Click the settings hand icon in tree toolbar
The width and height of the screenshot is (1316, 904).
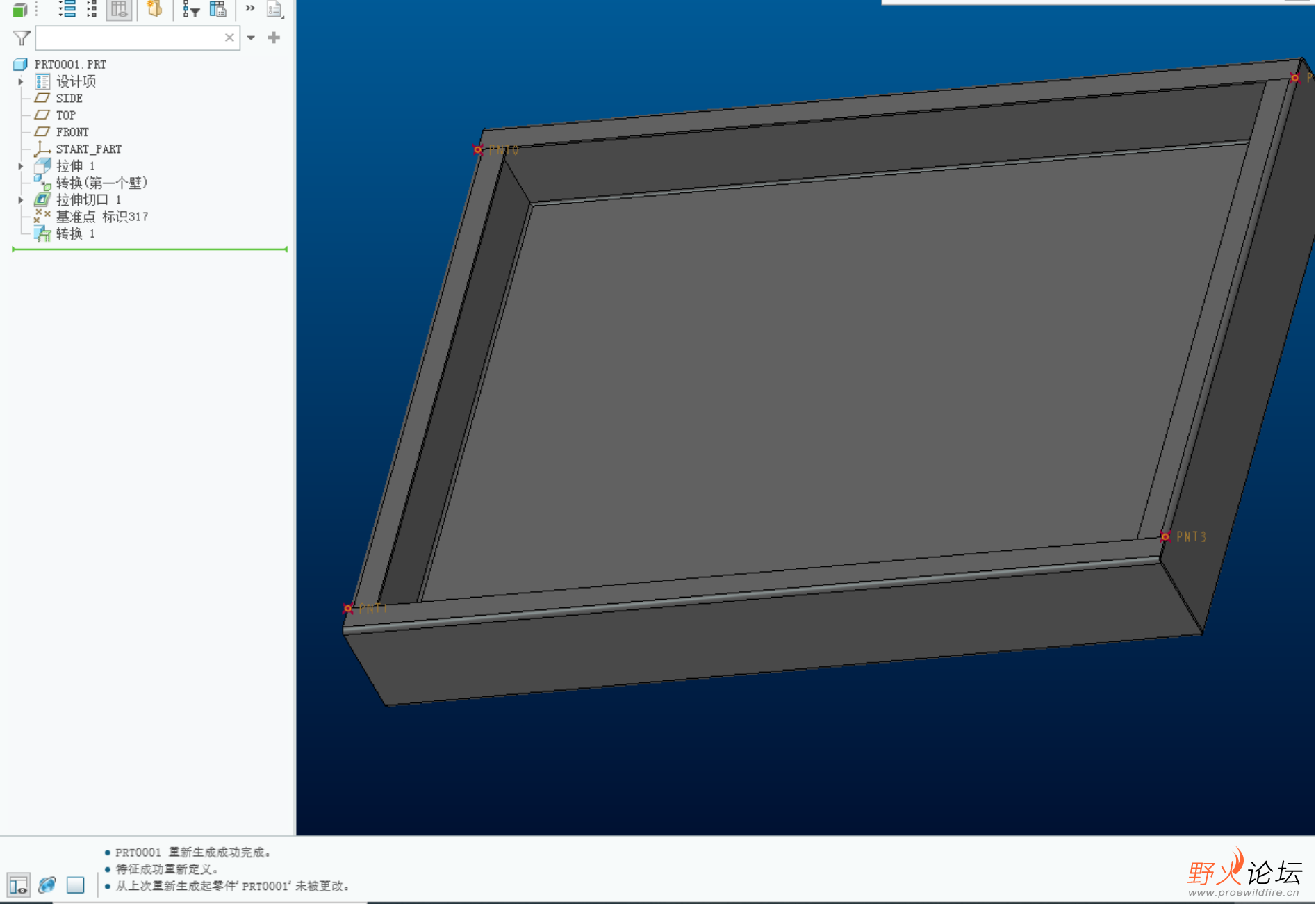(x=154, y=9)
